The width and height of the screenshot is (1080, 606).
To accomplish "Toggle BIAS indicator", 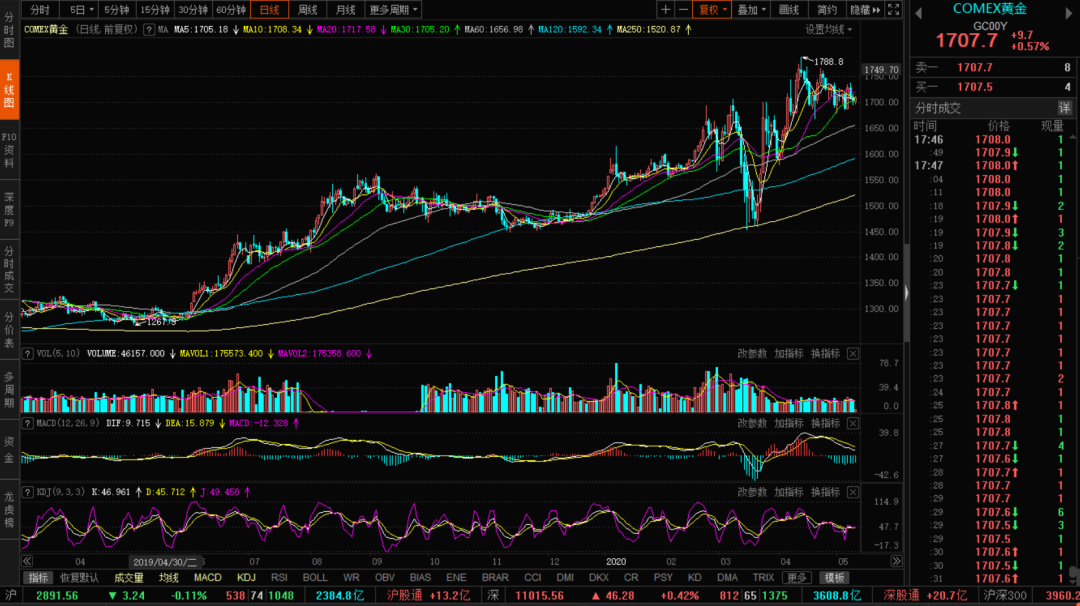I will 420,578.
